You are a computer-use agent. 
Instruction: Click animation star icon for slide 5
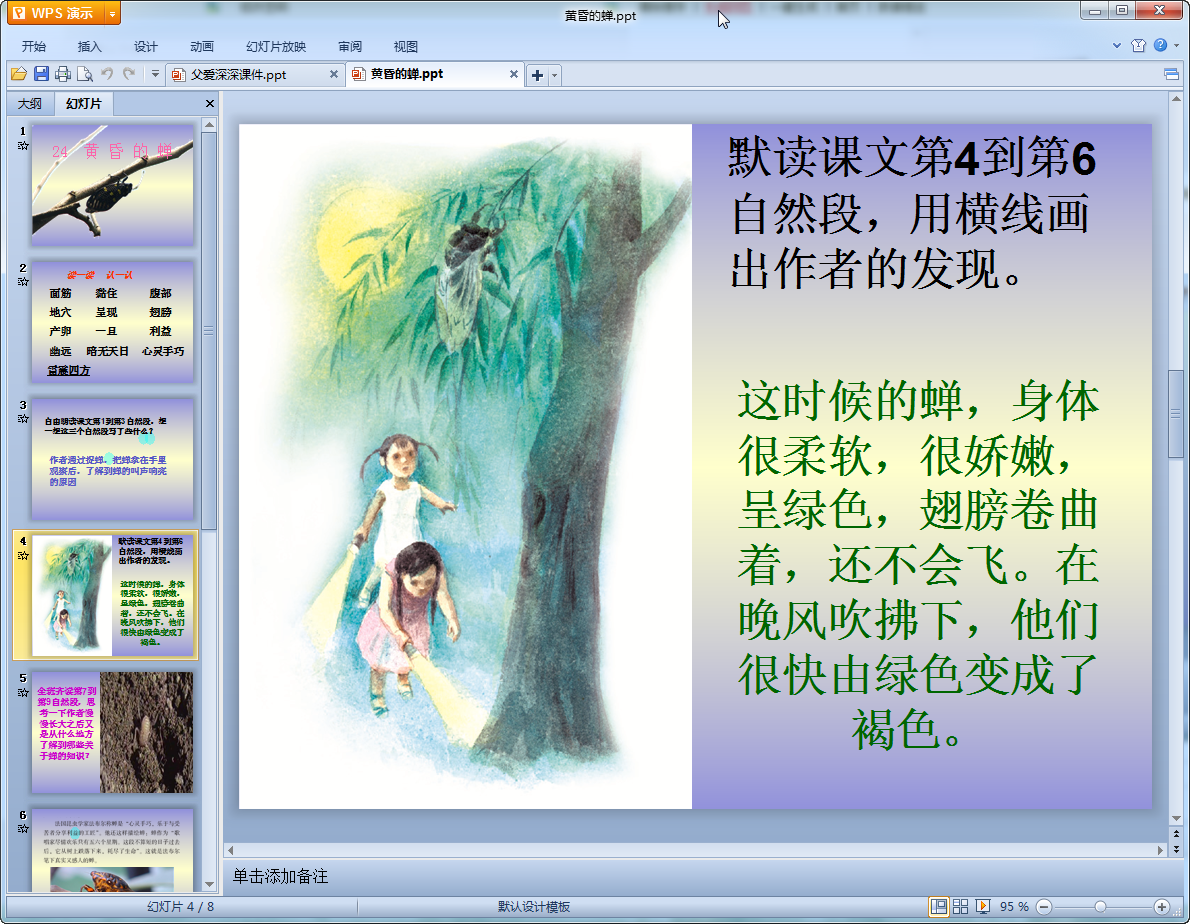click(x=23, y=693)
